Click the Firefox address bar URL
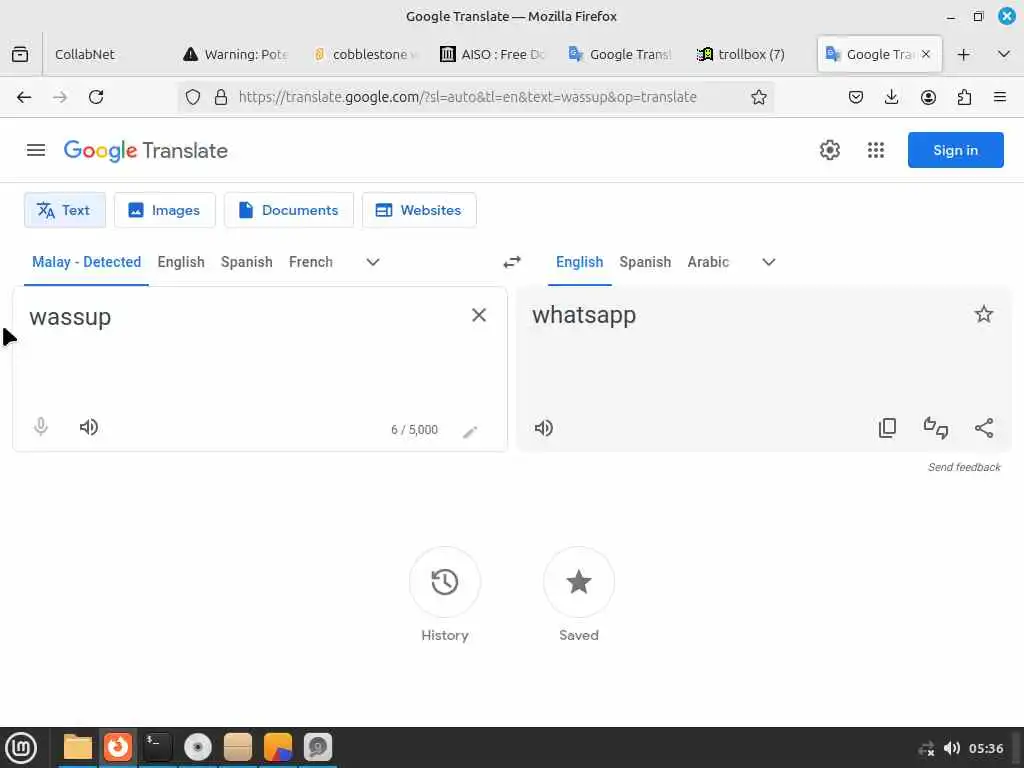The width and height of the screenshot is (1024, 768). 468,97
